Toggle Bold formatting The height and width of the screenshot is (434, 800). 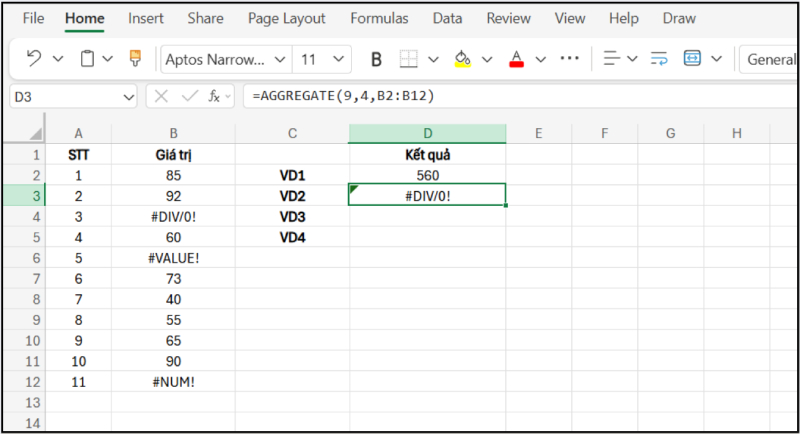(x=376, y=60)
